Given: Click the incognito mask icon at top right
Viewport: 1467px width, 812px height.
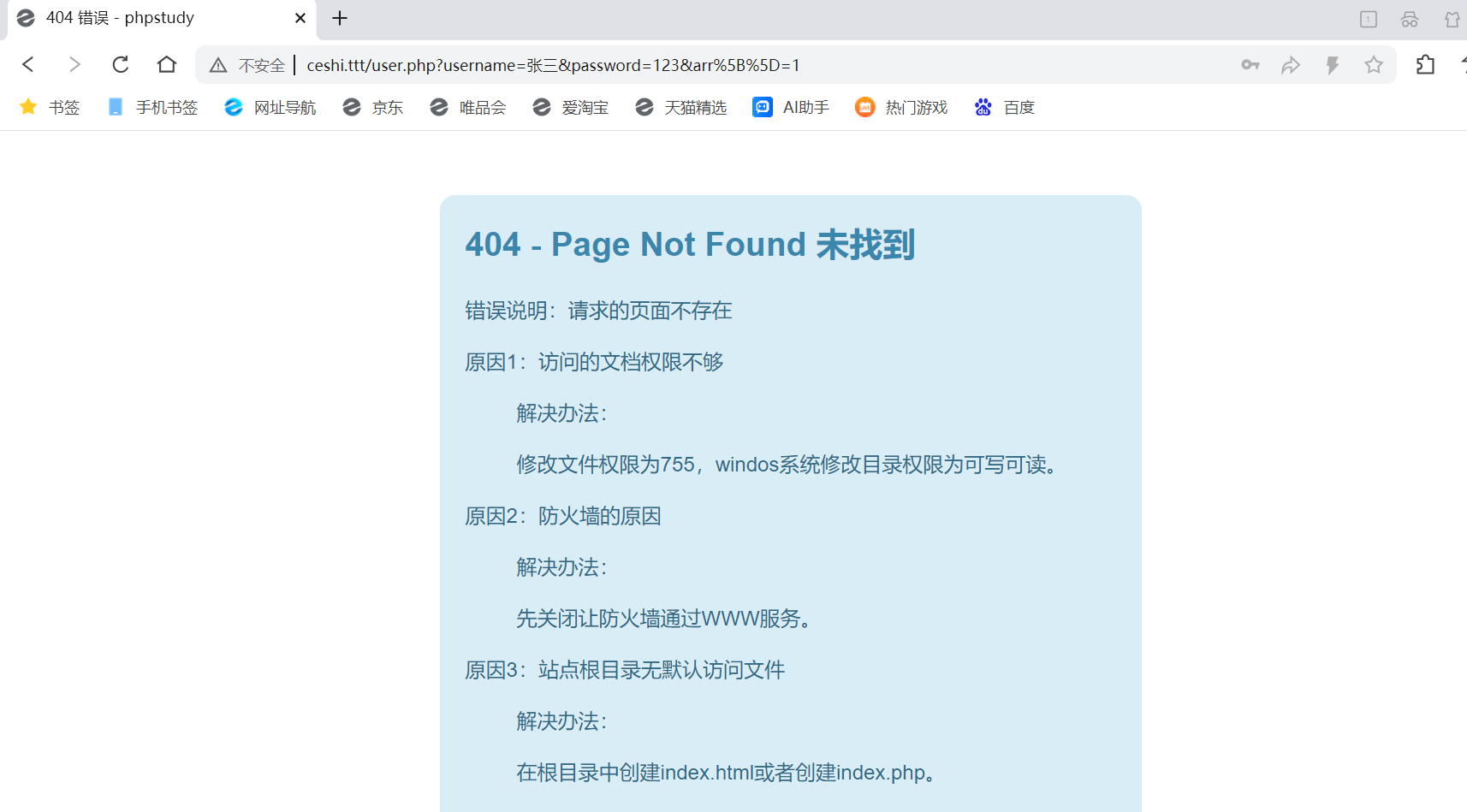Looking at the screenshot, I should (x=1410, y=19).
